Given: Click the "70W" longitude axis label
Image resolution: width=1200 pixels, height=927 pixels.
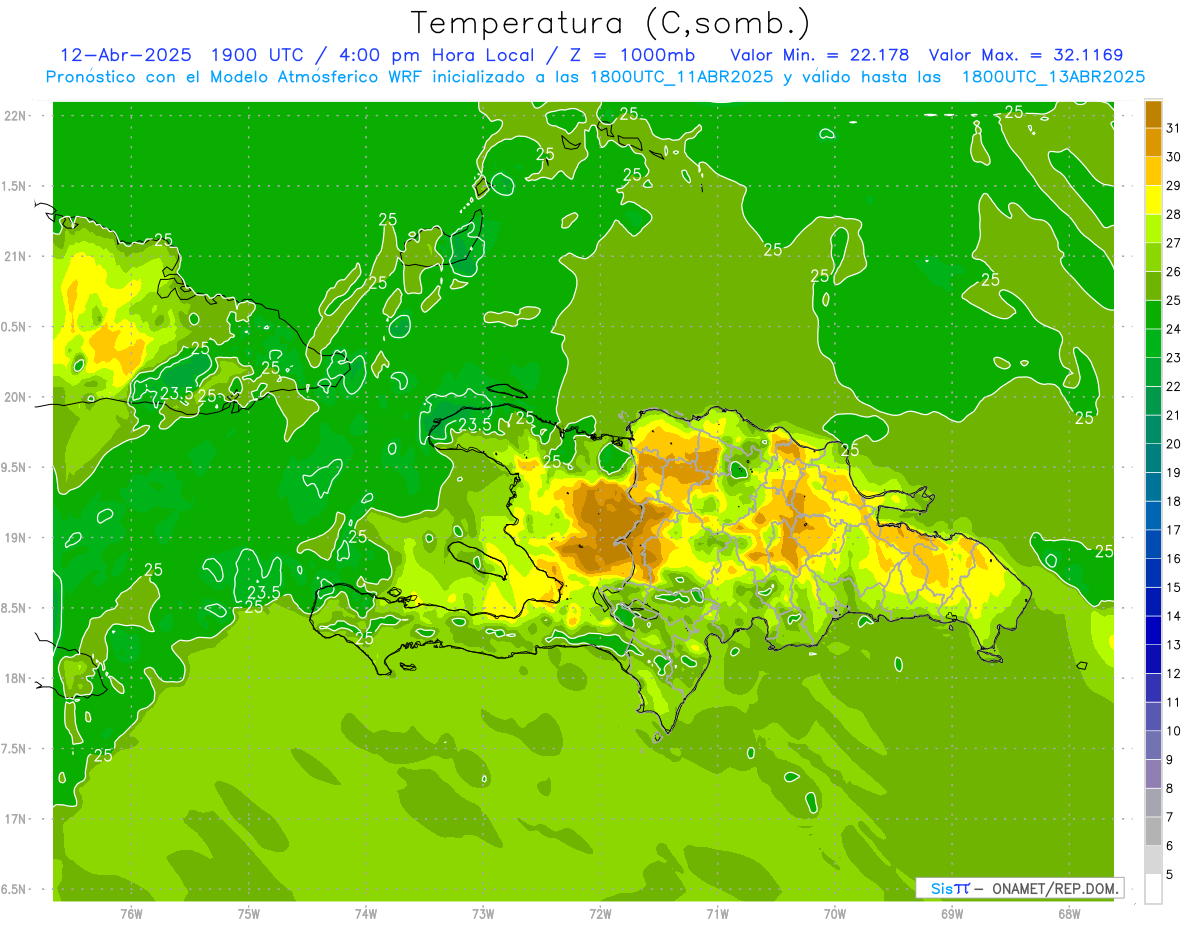Looking at the screenshot, I should tap(835, 914).
